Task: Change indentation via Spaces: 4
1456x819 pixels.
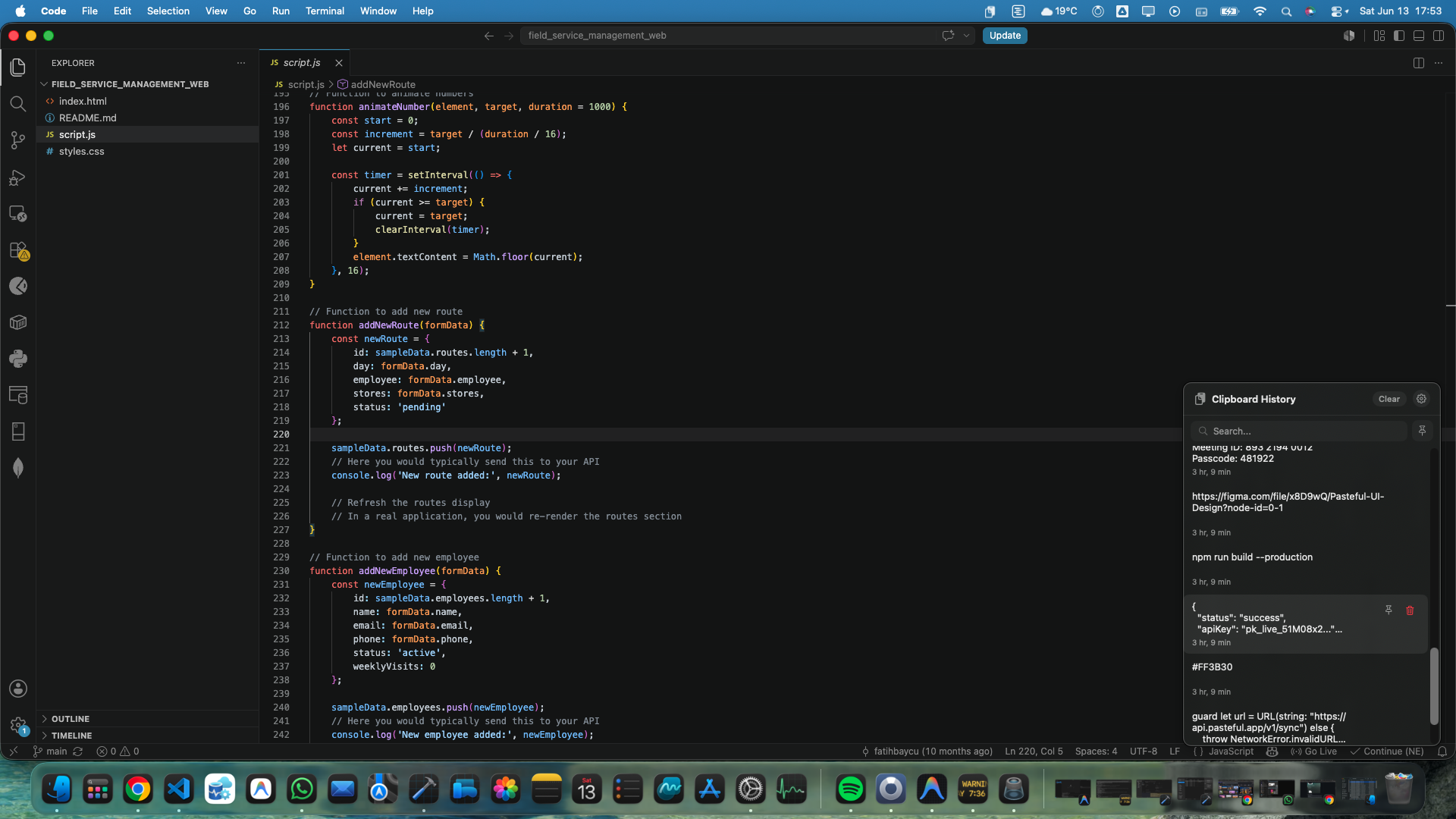Action: (x=1096, y=752)
